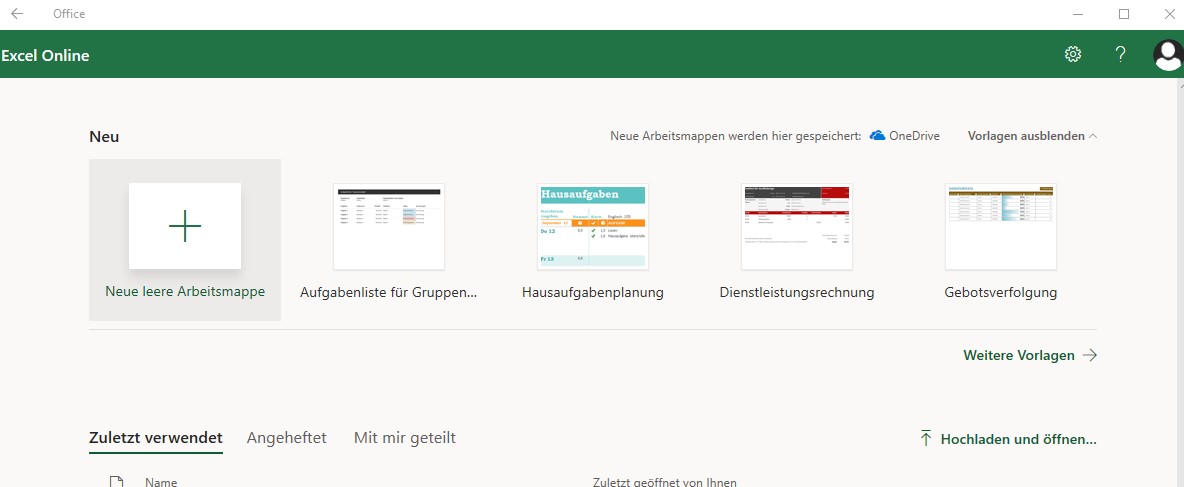The width and height of the screenshot is (1184, 487).
Task: Click the file type column icon
Action: pos(116,482)
